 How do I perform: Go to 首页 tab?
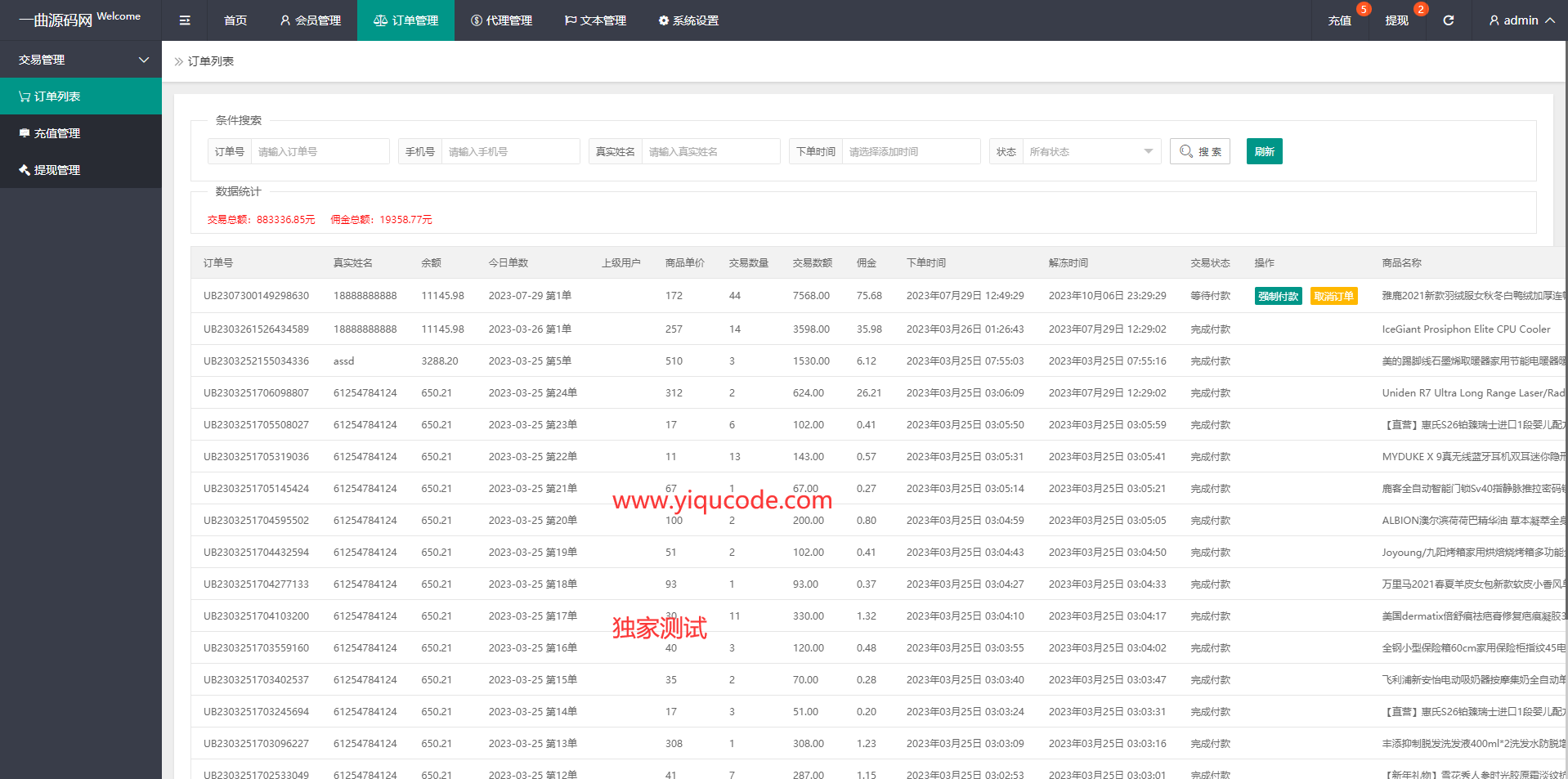[x=235, y=20]
